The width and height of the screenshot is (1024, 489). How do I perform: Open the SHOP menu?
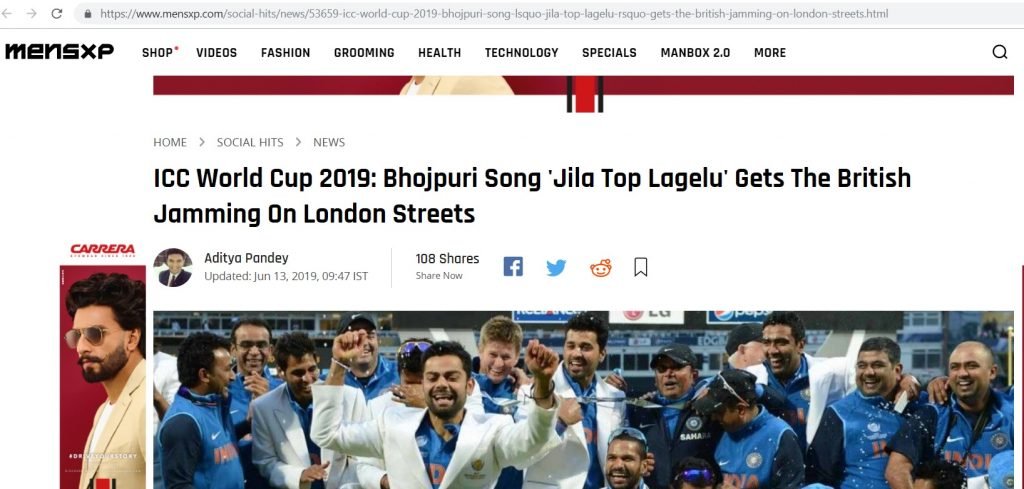[x=159, y=52]
